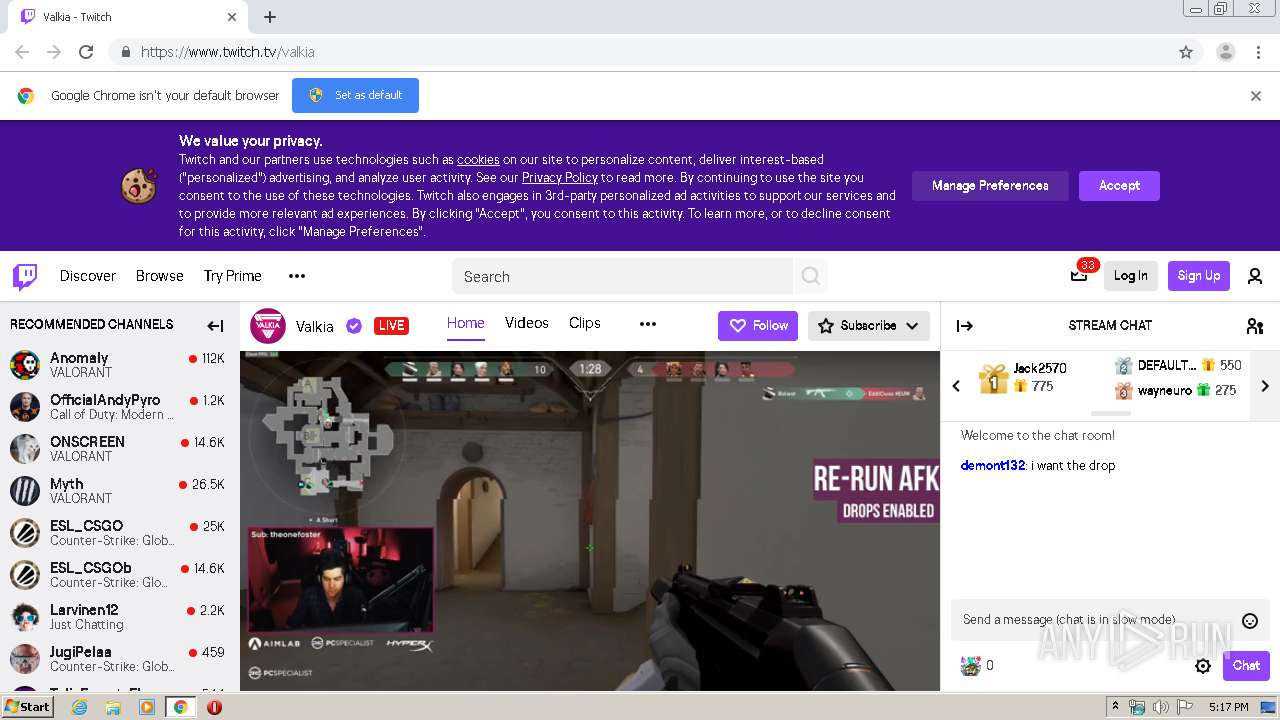Open the user account icon menu

point(1255,276)
